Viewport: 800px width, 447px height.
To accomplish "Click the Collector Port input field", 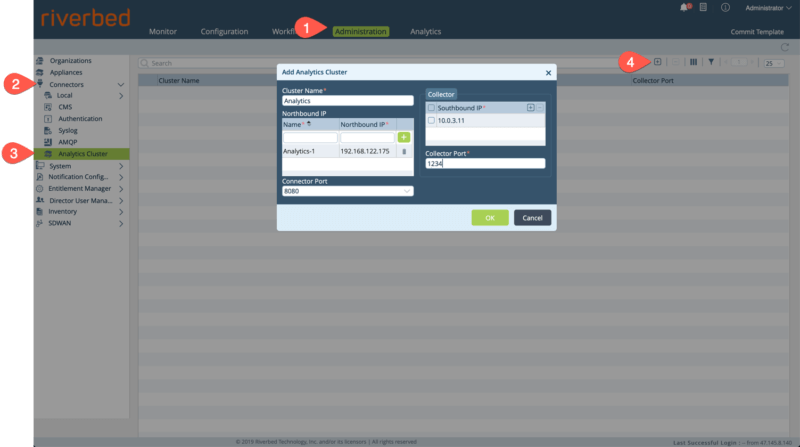I will [x=485, y=164].
